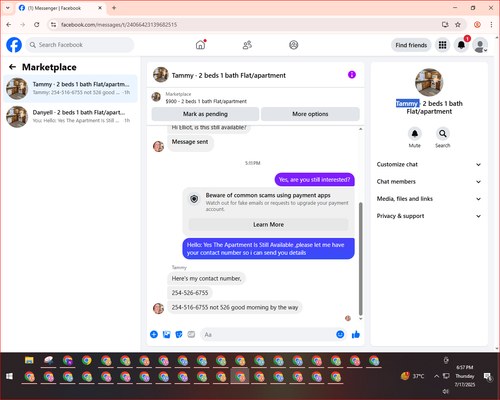This screenshot has height=400, width=500.
Task: Switch to Messenger Facebook browser tab
Action: tap(60, 8)
